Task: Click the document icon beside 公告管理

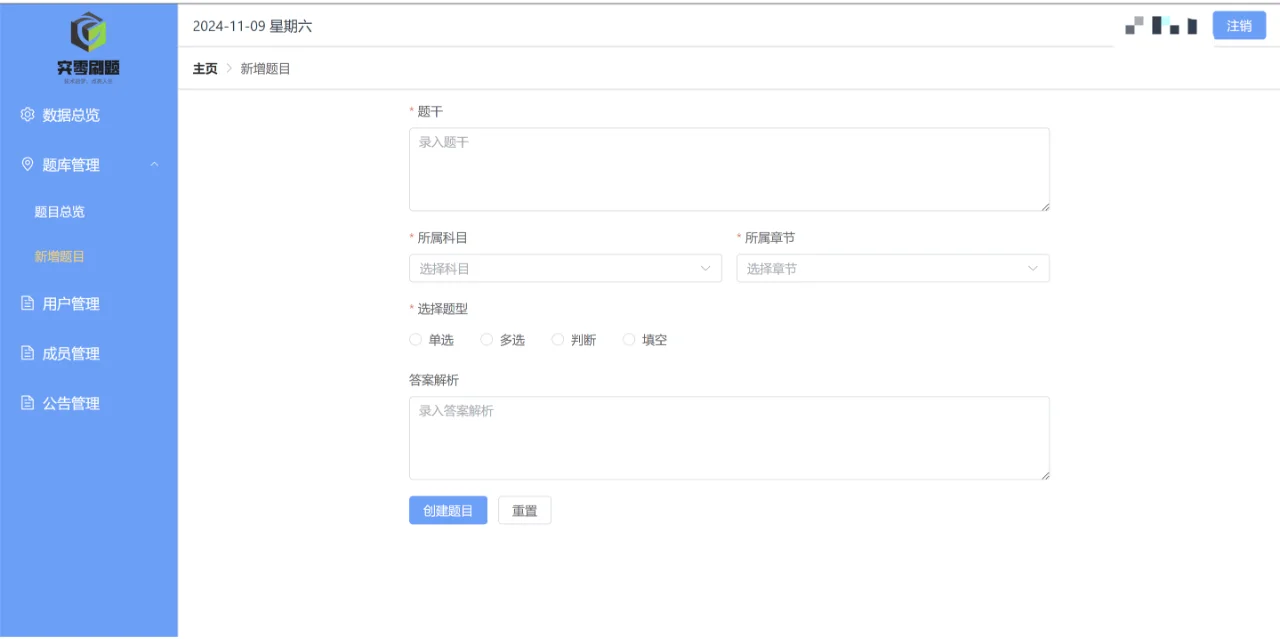Action: [x=27, y=402]
